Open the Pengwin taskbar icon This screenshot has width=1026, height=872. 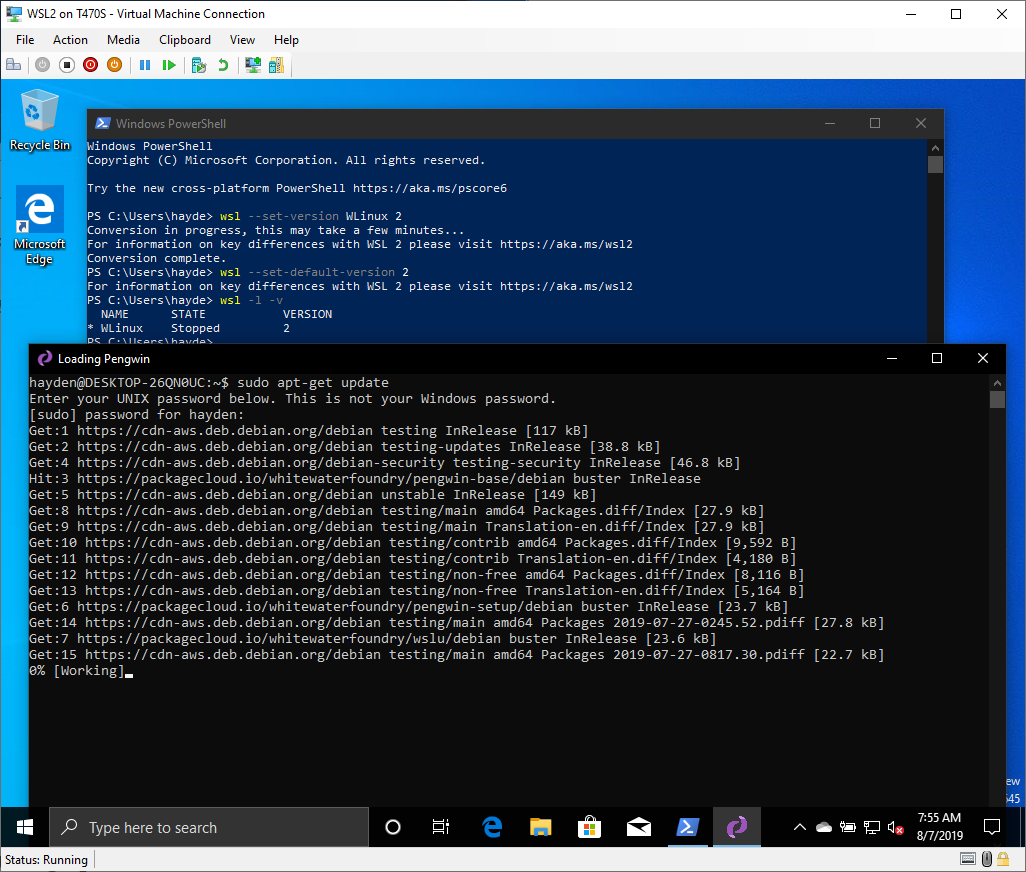[x=737, y=828]
